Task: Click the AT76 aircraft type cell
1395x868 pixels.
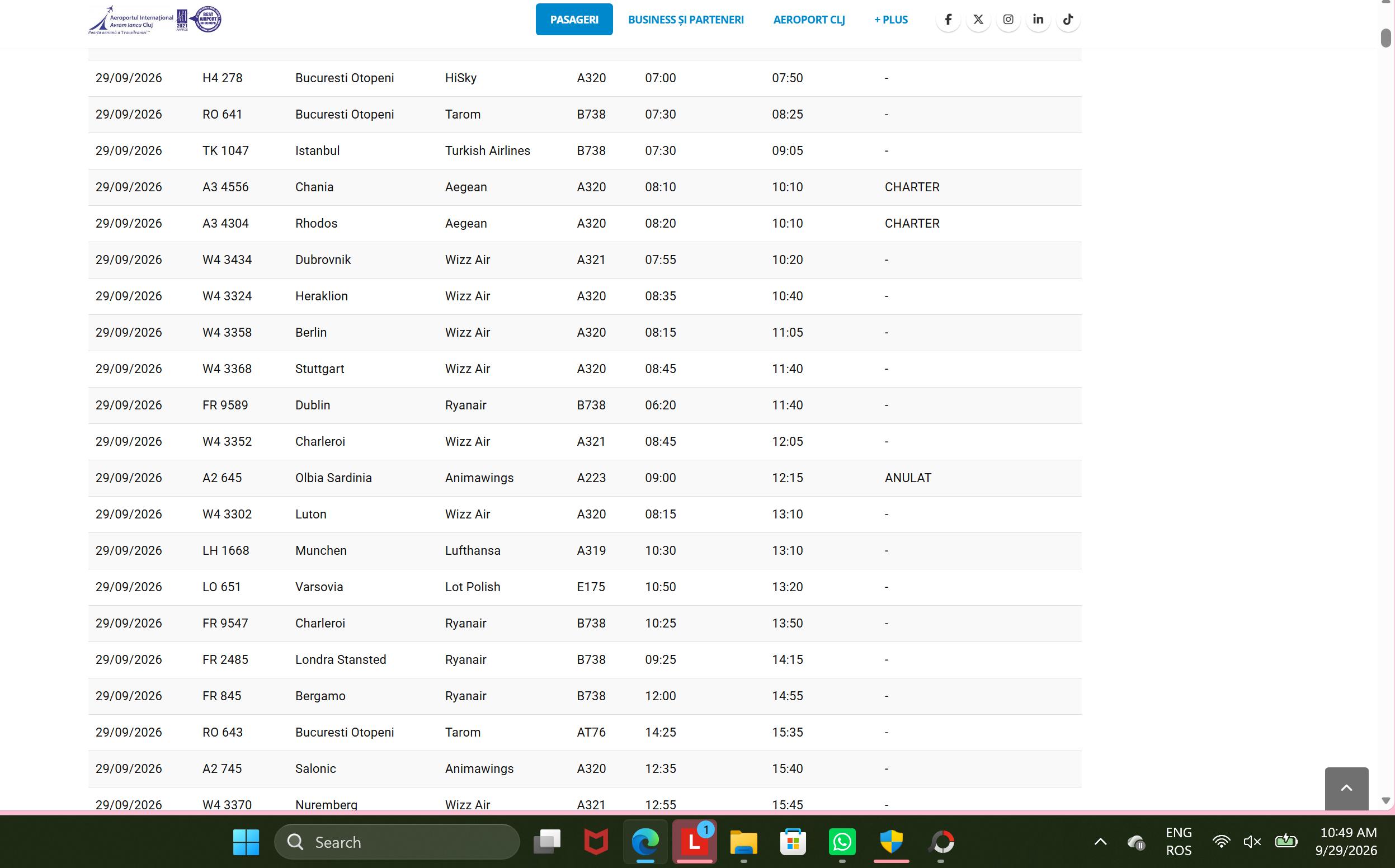Action: point(591,733)
